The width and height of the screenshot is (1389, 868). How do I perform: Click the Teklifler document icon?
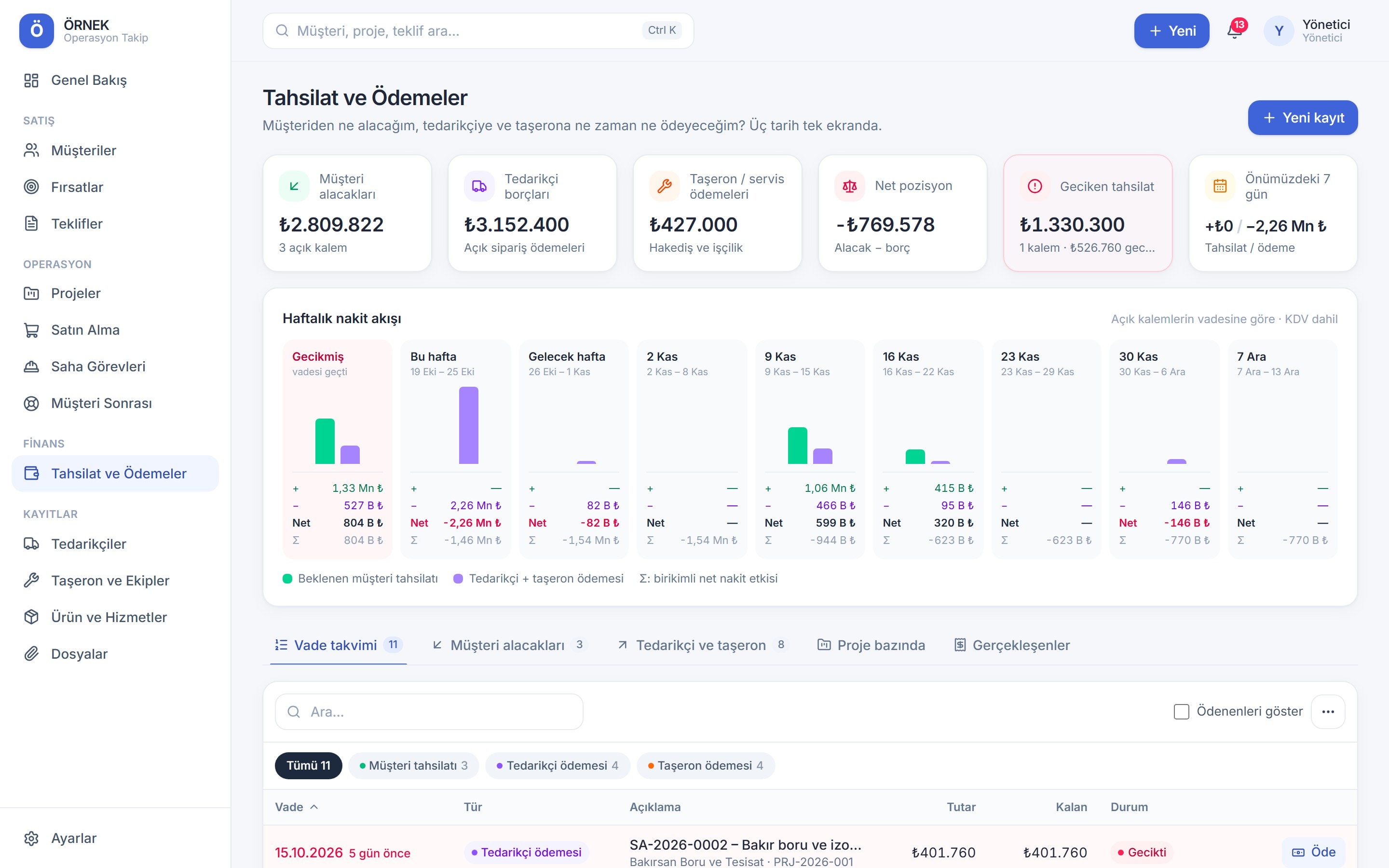click(x=31, y=224)
